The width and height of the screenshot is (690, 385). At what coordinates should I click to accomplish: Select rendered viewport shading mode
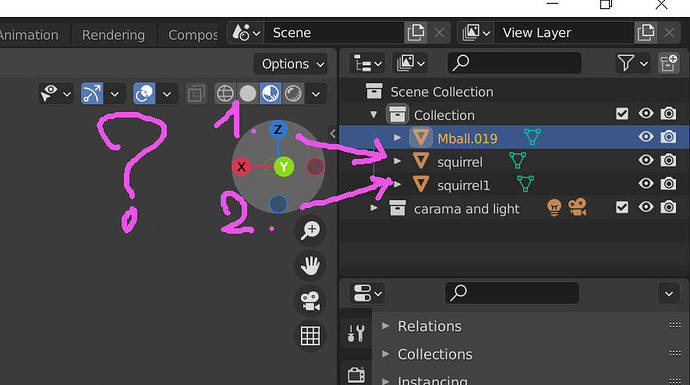click(293, 94)
